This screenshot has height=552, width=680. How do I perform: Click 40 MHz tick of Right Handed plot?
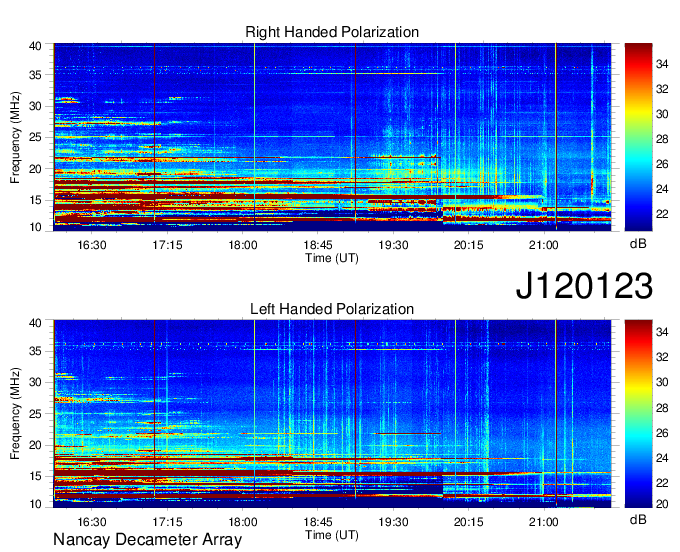(35, 46)
